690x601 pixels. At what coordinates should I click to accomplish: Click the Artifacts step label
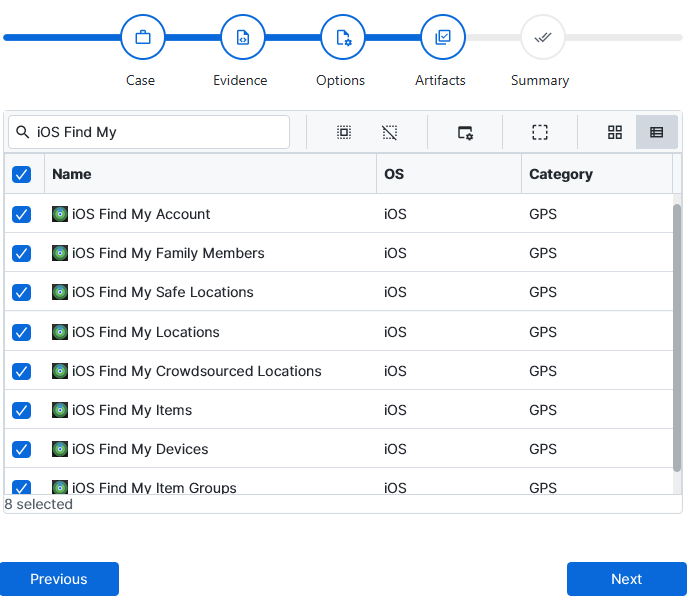[x=440, y=81]
